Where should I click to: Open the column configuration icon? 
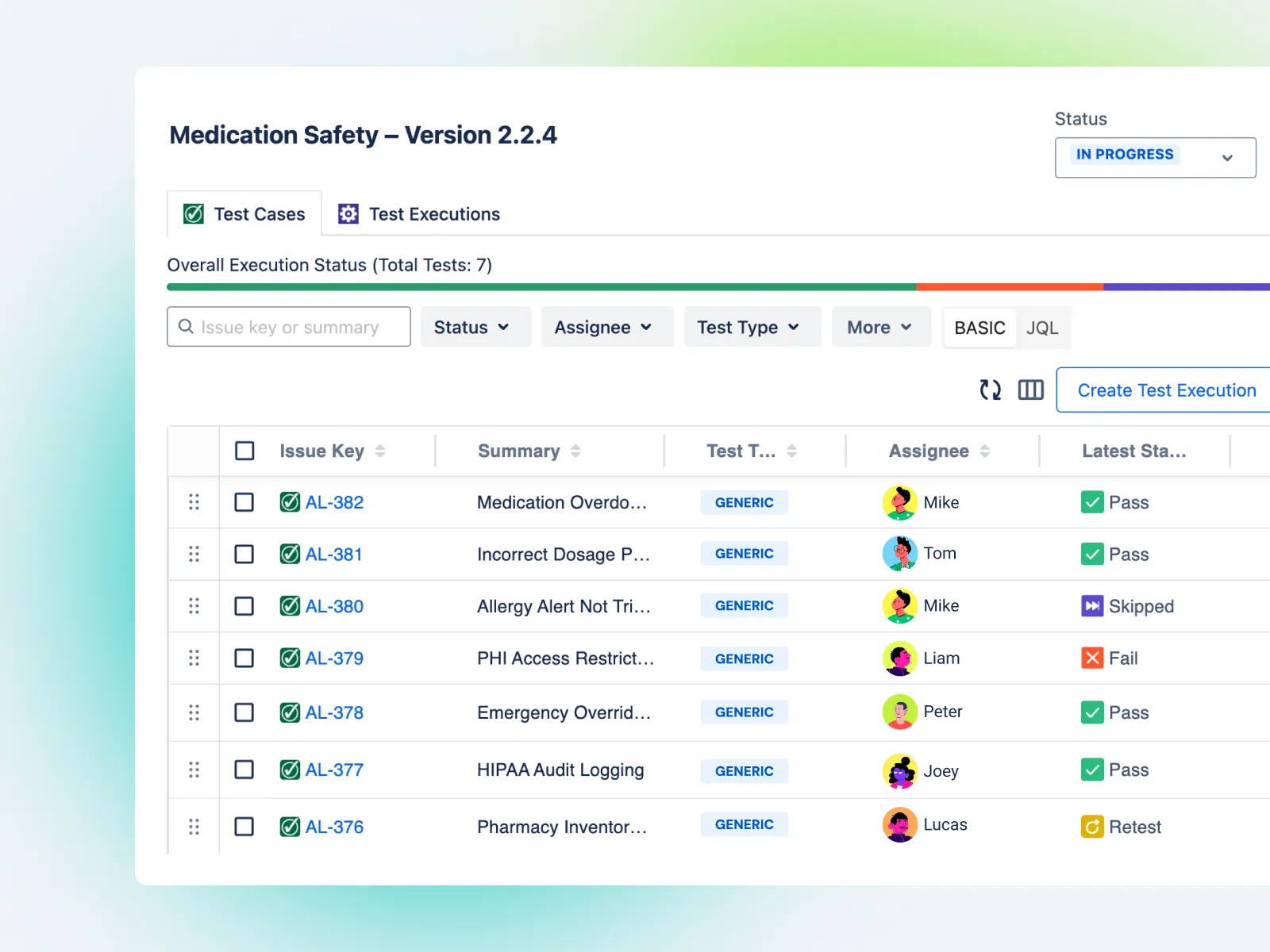[1030, 390]
